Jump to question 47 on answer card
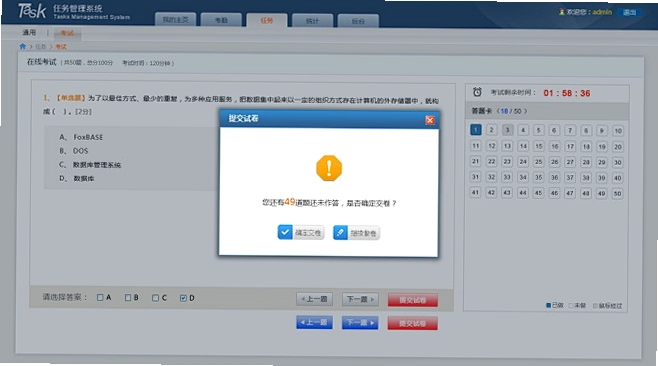 [x=570, y=193]
